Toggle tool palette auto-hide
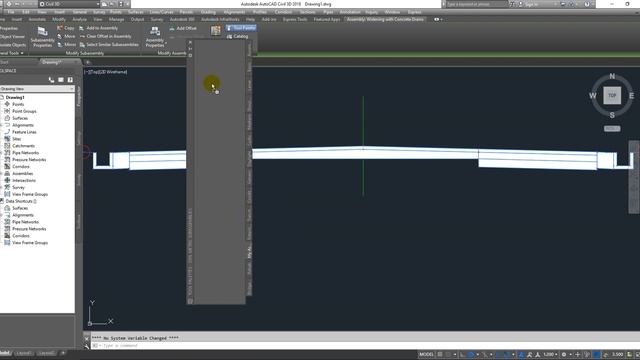 click(x=190, y=49)
